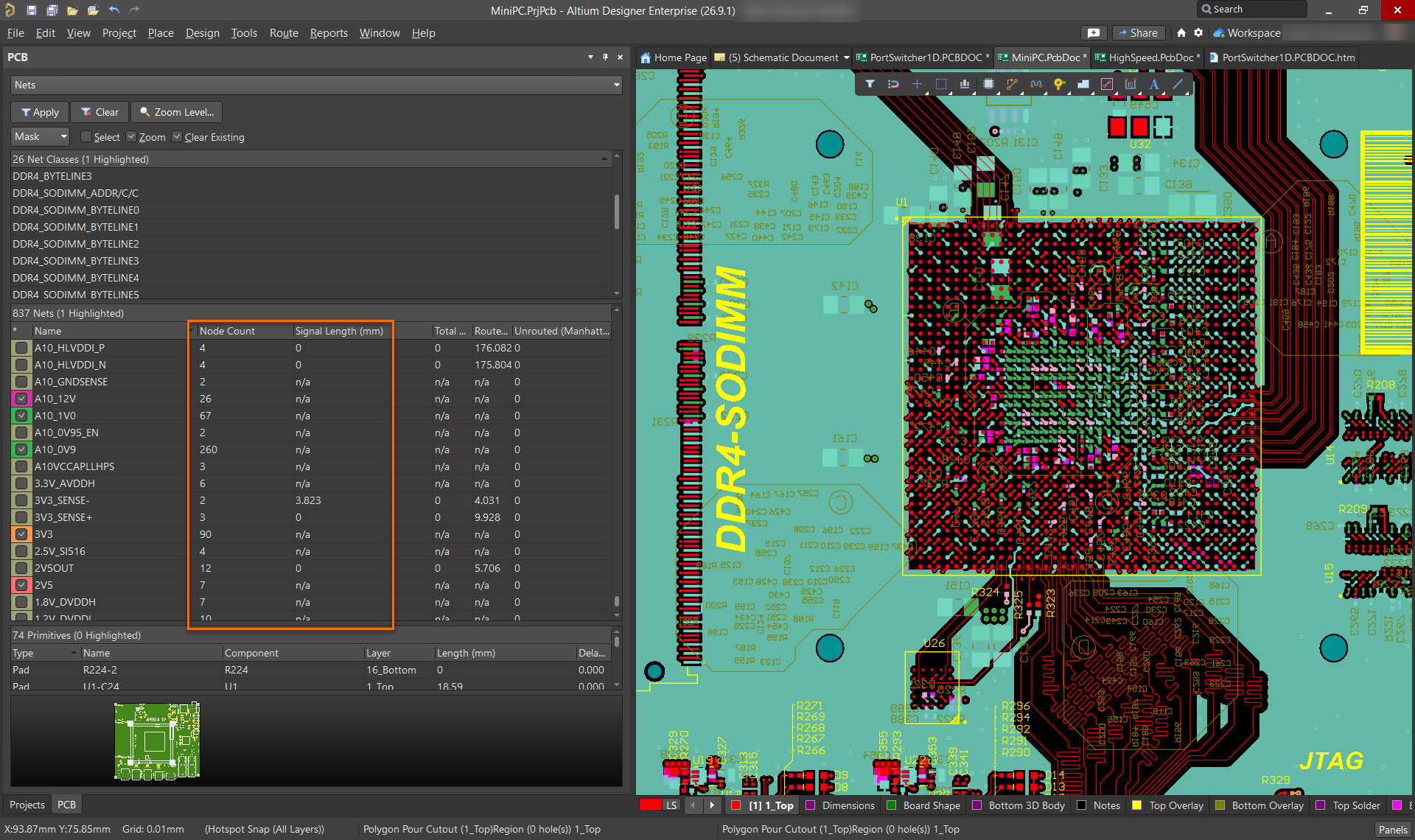The height and width of the screenshot is (840, 1415).
Task: Select the Place Line dimension tool
Action: (x=1131, y=84)
